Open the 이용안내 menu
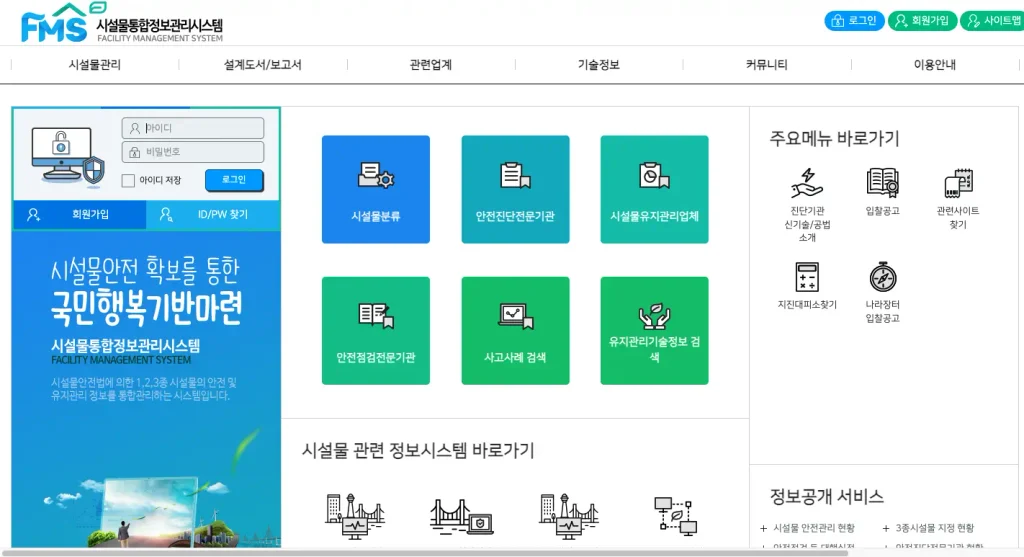 [x=935, y=65]
